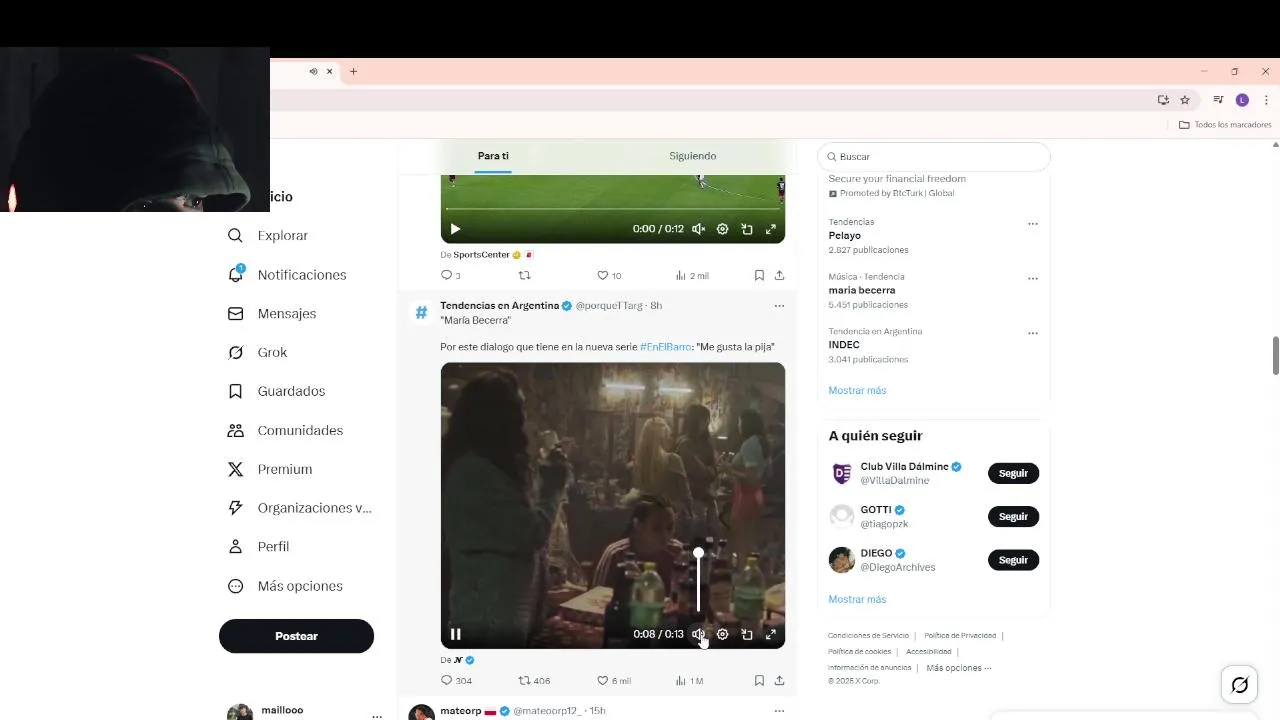1280x720 pixels.
Task: Open Explorar from the sidebar
Action: click(x=268, y=235)
